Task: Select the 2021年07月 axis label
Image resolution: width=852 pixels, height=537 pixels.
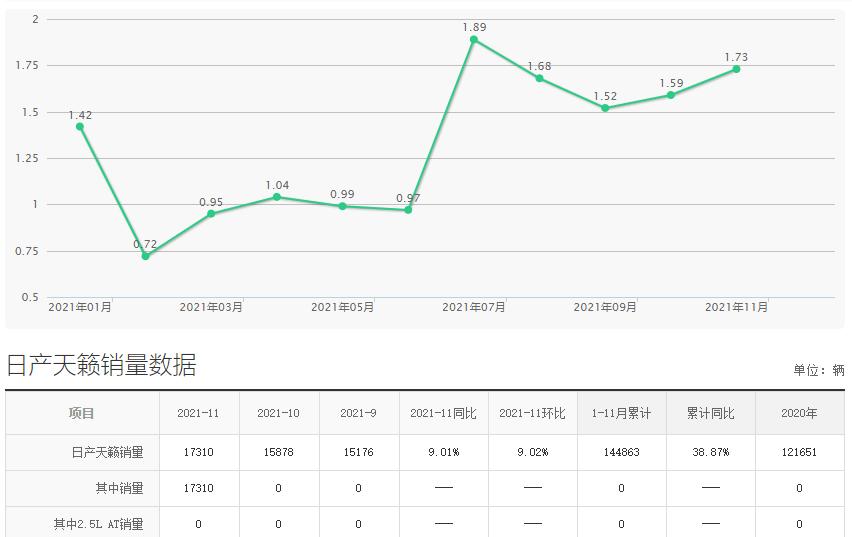Action: 474,307
